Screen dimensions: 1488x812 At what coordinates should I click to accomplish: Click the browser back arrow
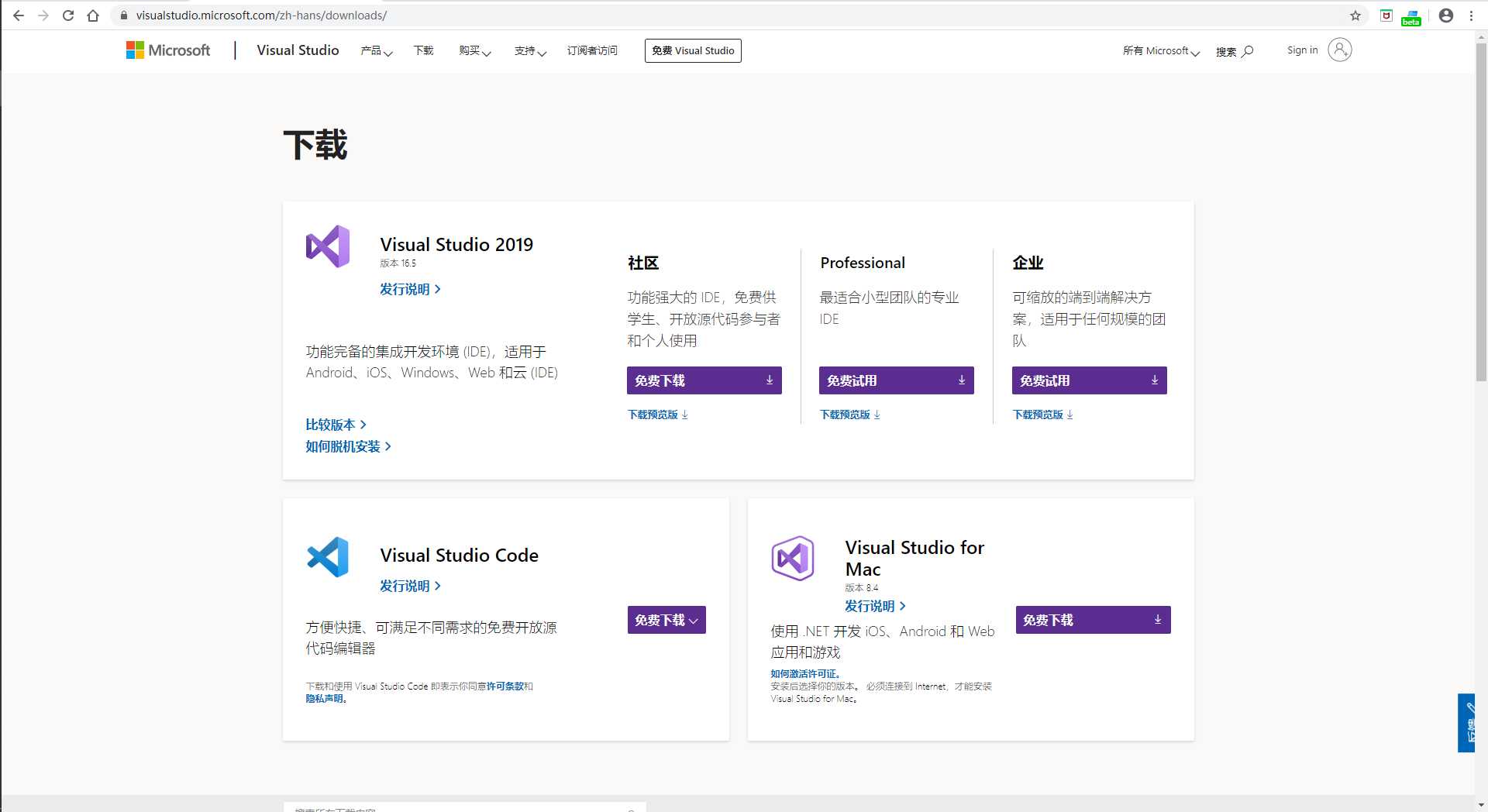pos(19,15)
